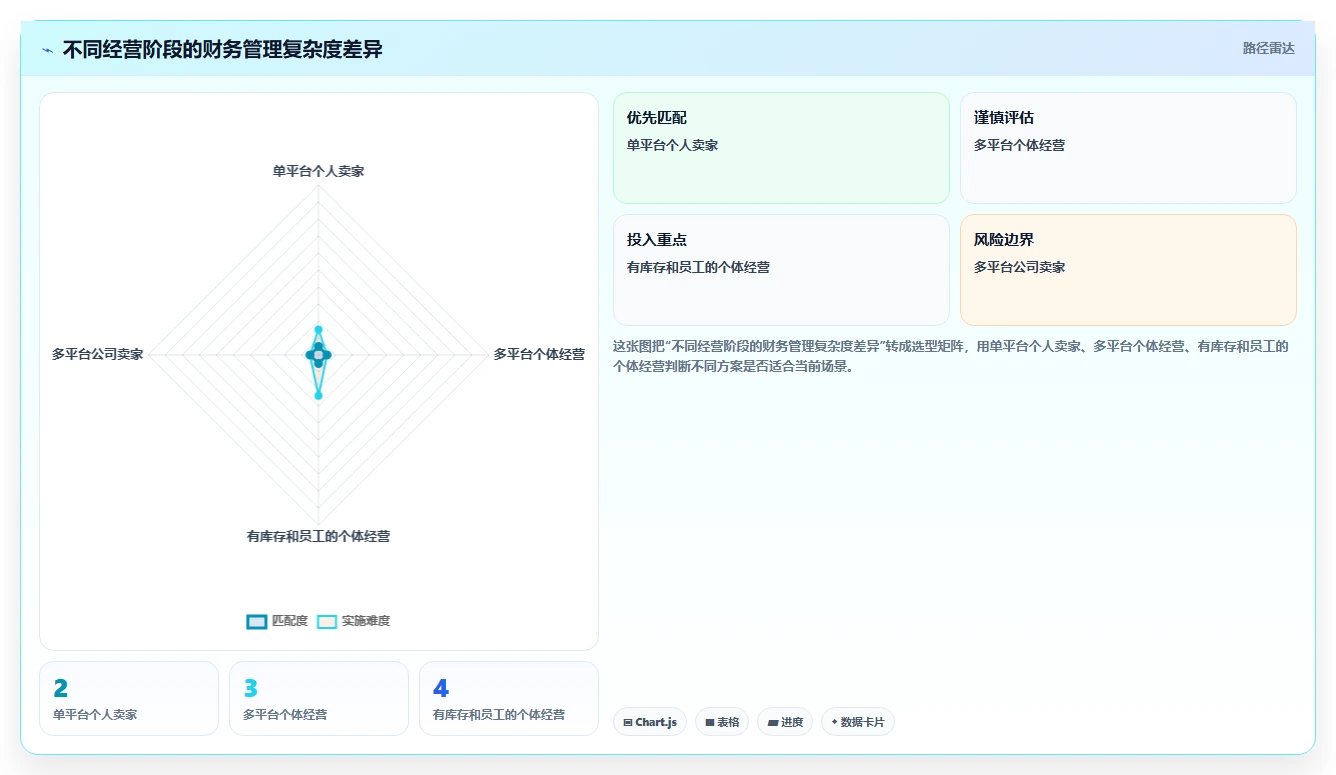Click the 数据卡片 tag

[858, 722]
